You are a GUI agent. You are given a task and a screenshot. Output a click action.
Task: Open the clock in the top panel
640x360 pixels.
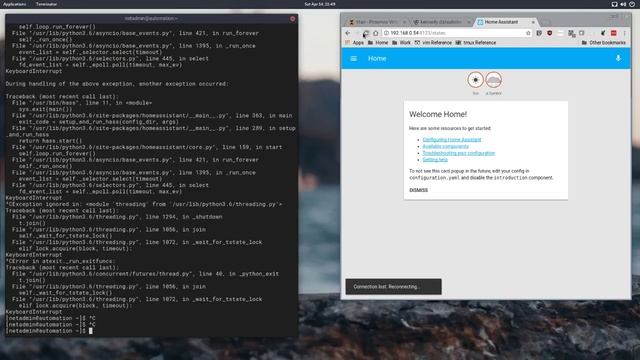[x=320, y=4]
